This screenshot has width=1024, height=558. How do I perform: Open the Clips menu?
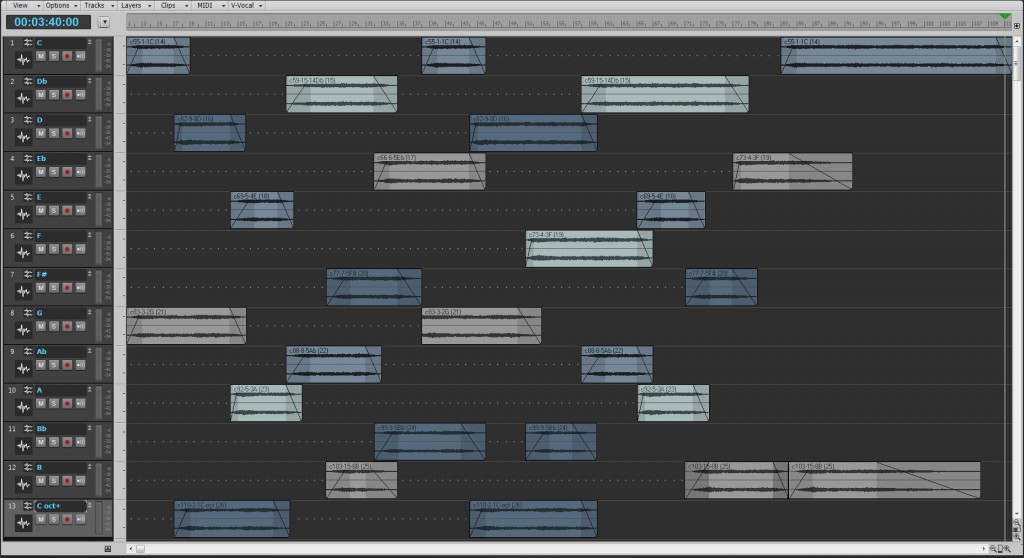pos(170,5)
